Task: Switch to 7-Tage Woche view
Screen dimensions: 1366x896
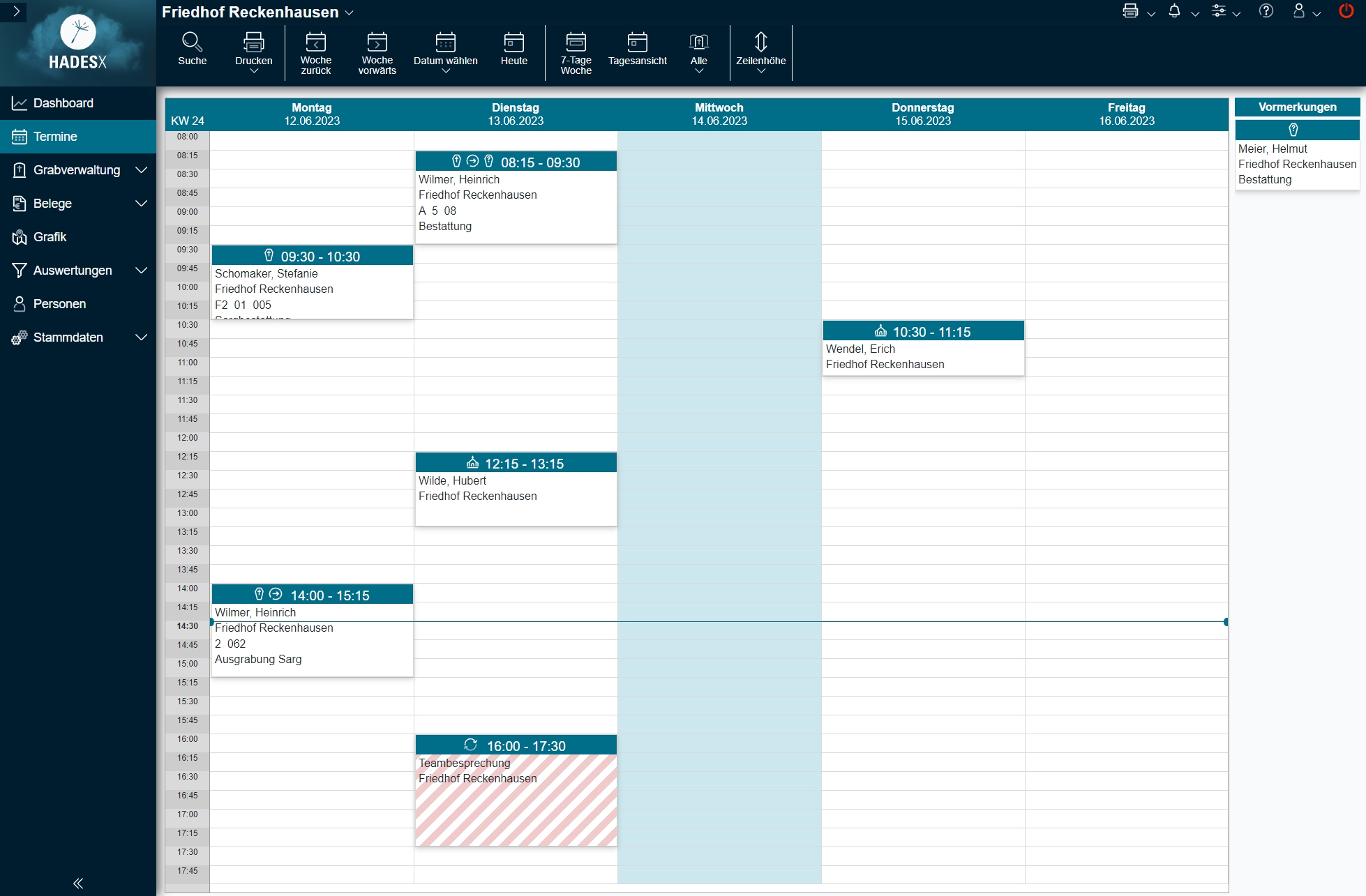Action: [576, 43]
